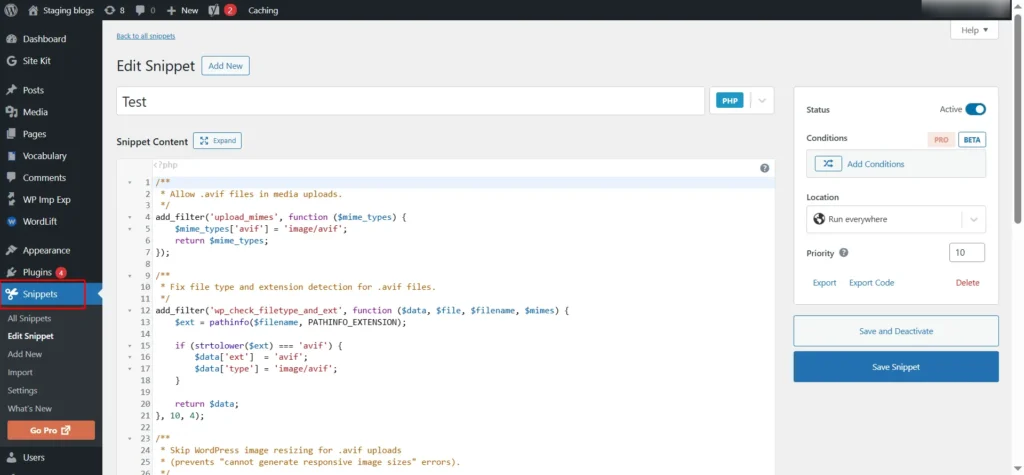Open the Plugins menu in sidebar
Image resolution: width=1024 pixels, height=475 pixels.
tap(37, 272)
